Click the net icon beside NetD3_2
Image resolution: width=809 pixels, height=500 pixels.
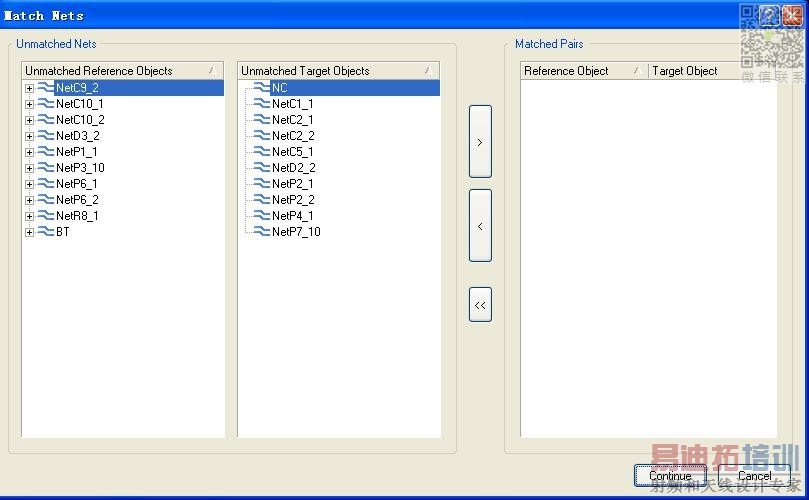tap(46, 135)
